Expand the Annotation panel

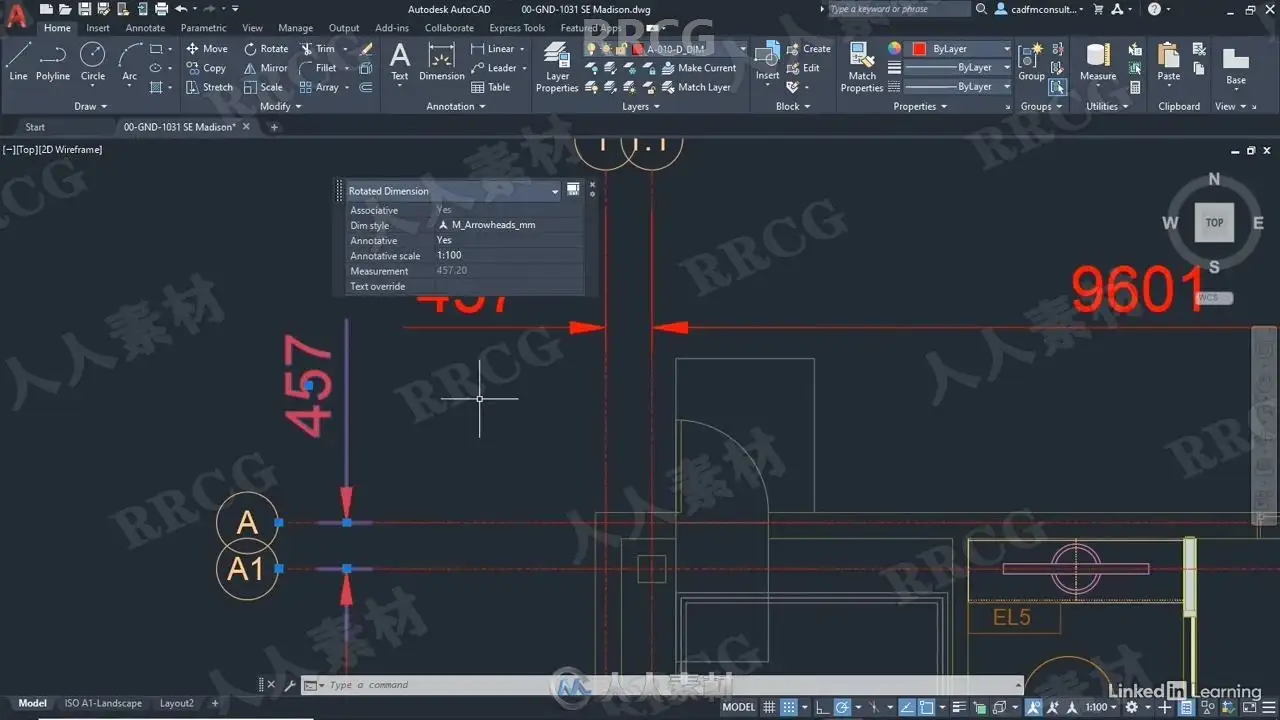(456, 106)
